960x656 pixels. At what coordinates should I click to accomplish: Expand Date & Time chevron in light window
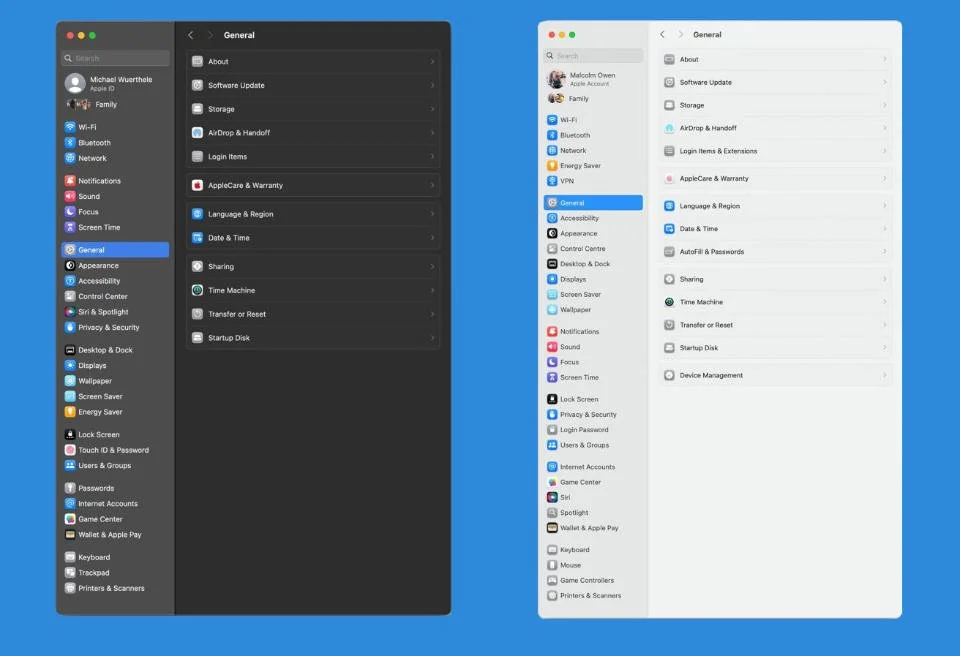pos(884,228)
